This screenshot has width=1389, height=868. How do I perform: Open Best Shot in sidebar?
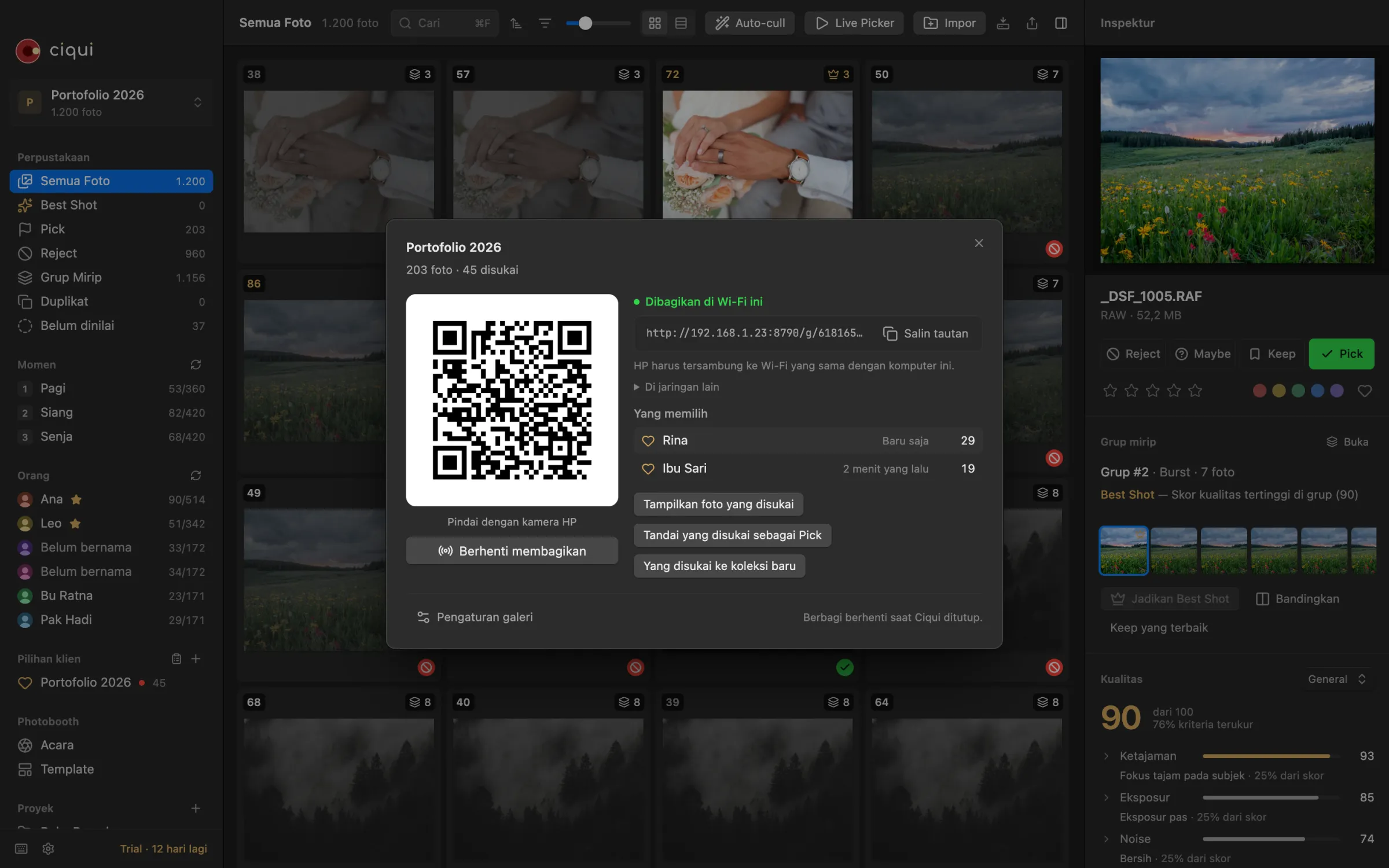[111, 205]
